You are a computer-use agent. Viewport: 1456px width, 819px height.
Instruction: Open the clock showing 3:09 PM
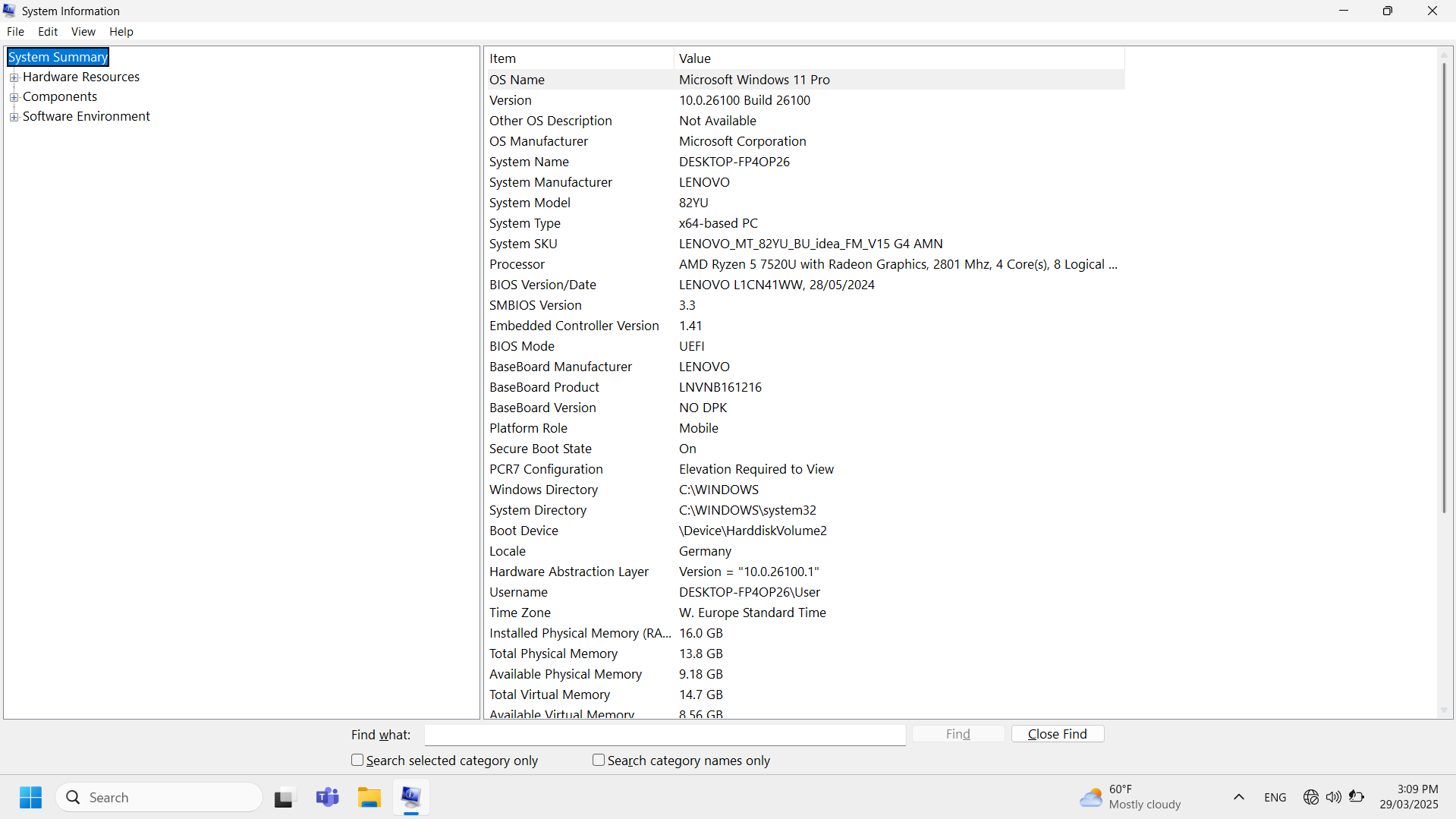click(1409, 797)
